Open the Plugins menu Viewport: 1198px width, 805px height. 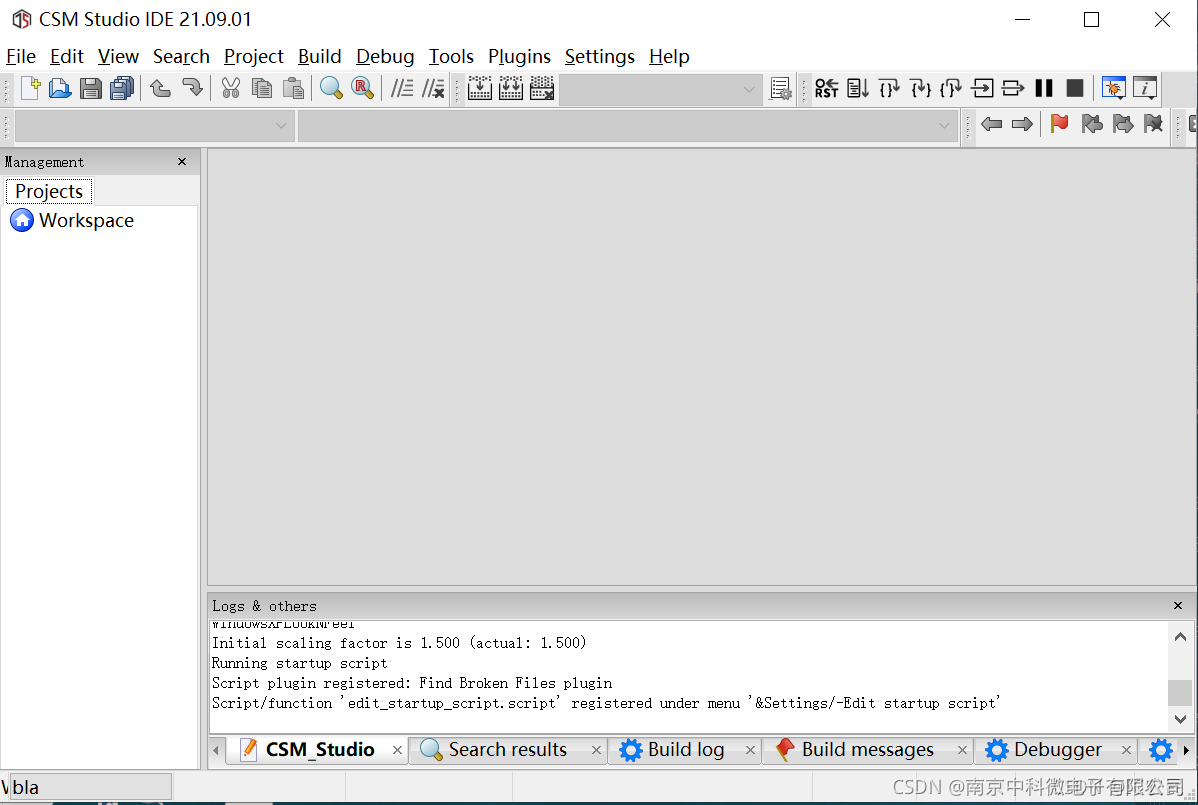click(519, 57)
